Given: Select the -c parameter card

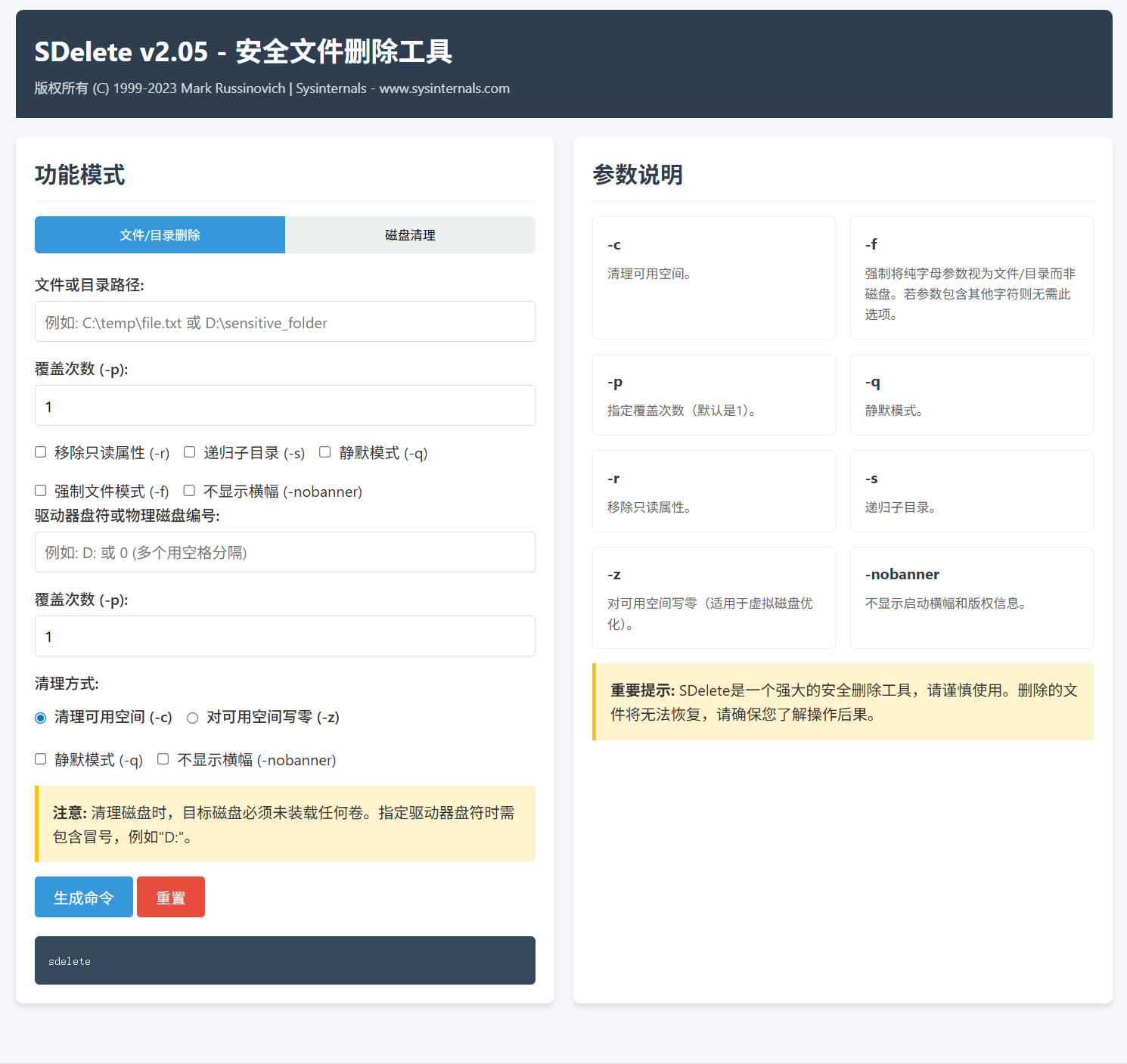Looking at the screenshot, I should coord(714,278).
